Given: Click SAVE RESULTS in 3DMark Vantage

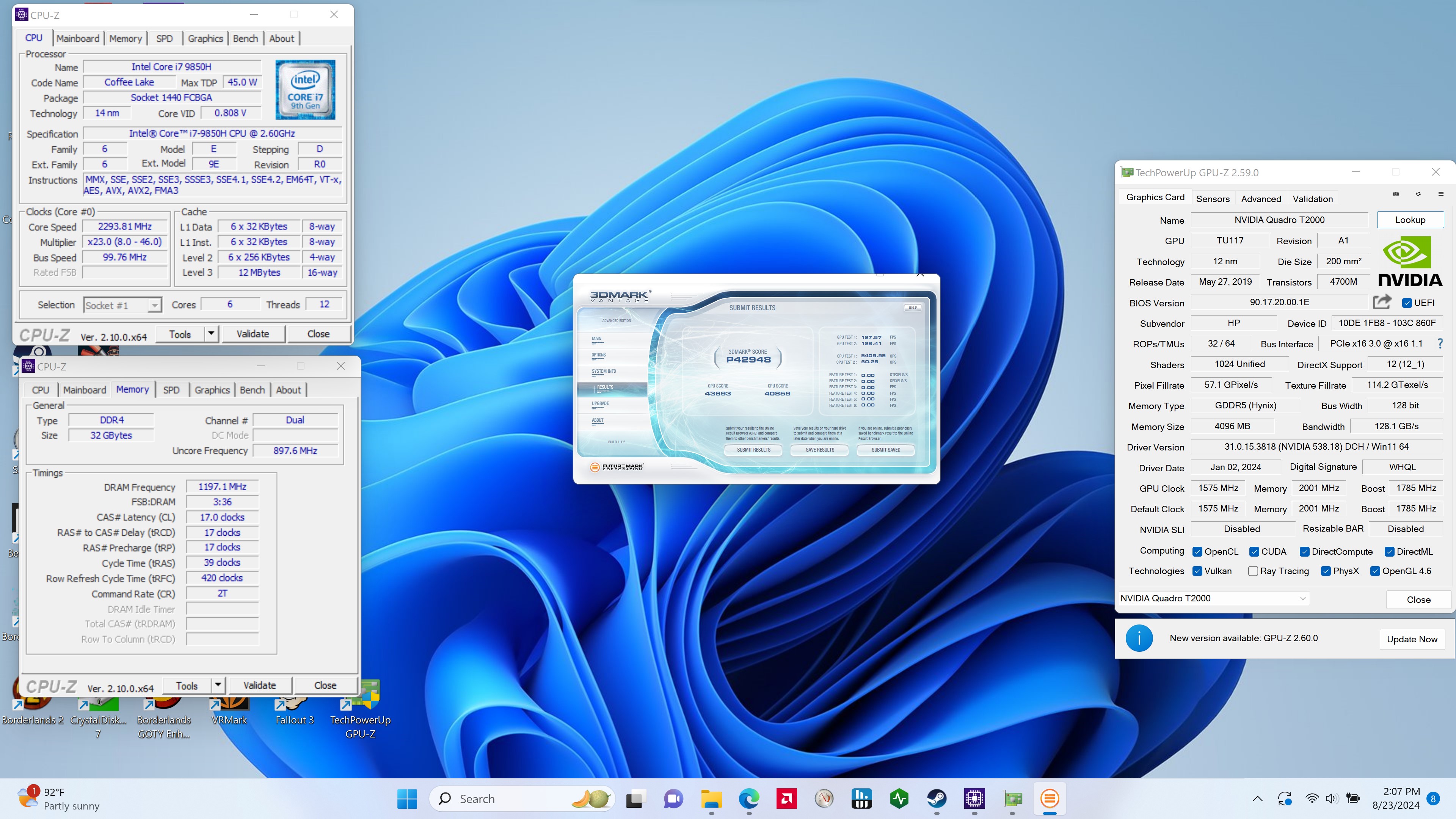Looking at the screenshot, I should click(x=819, y=450).
